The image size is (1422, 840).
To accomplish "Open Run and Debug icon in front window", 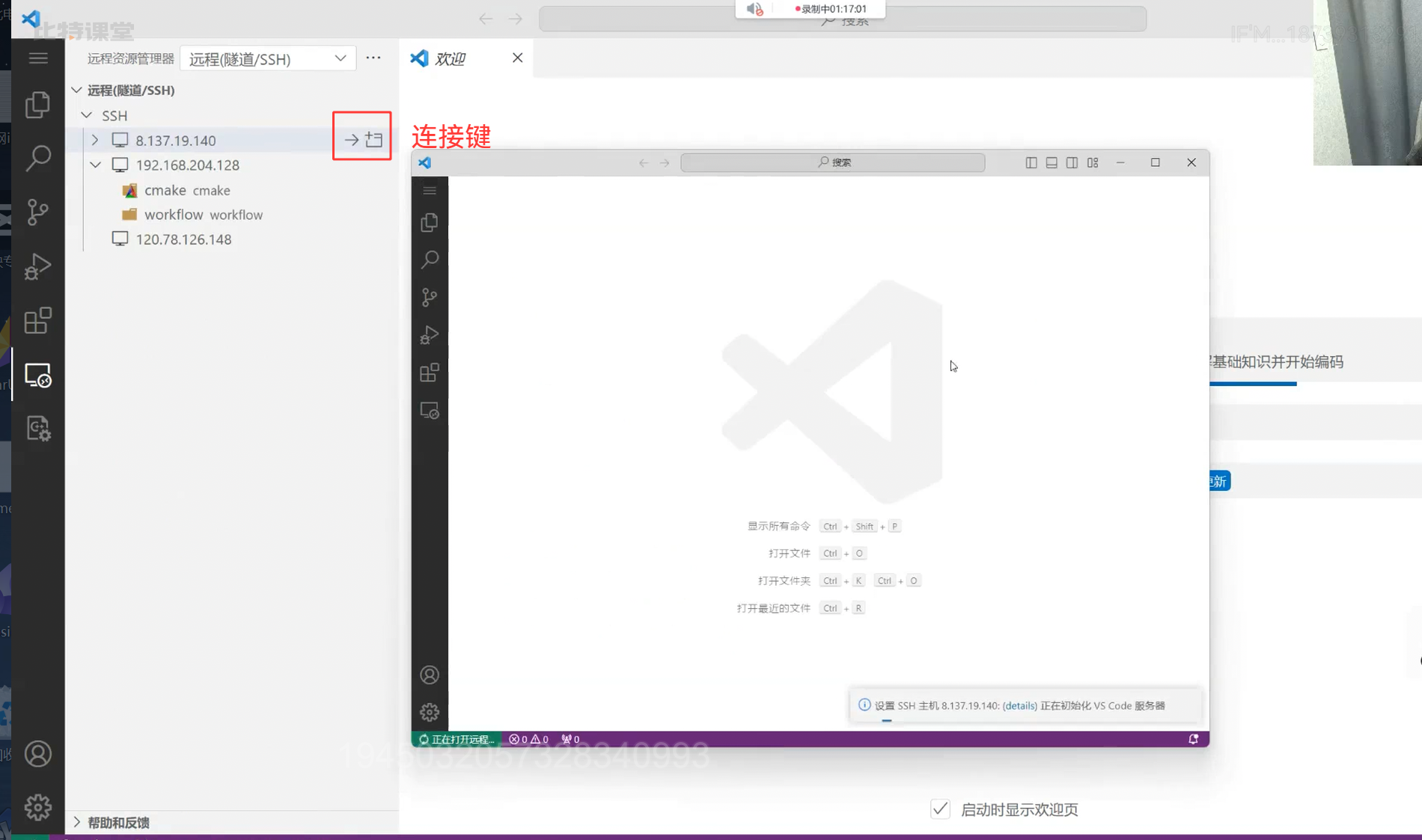I will click(x=430, y=335).
